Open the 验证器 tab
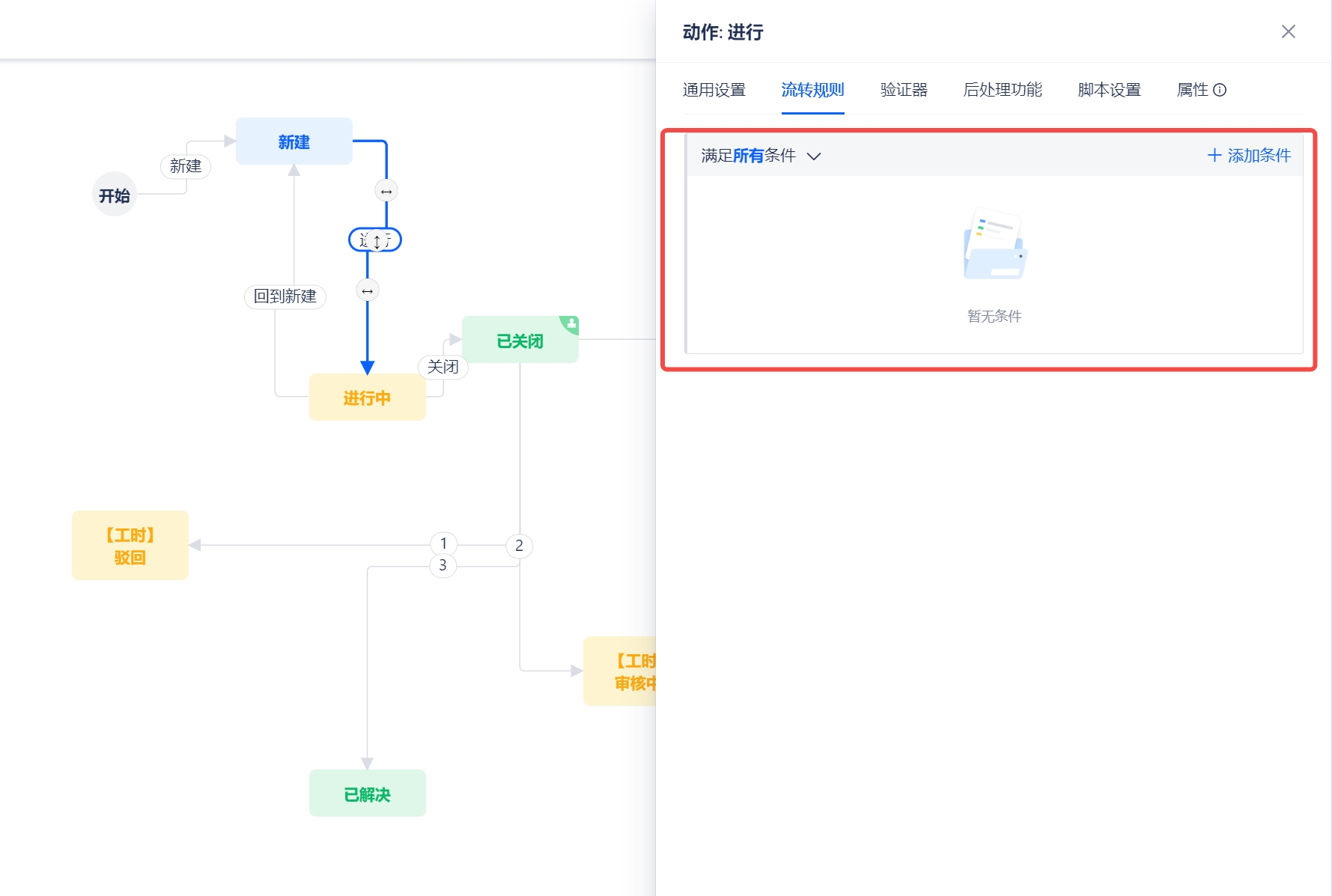 [x=904, y=90]
